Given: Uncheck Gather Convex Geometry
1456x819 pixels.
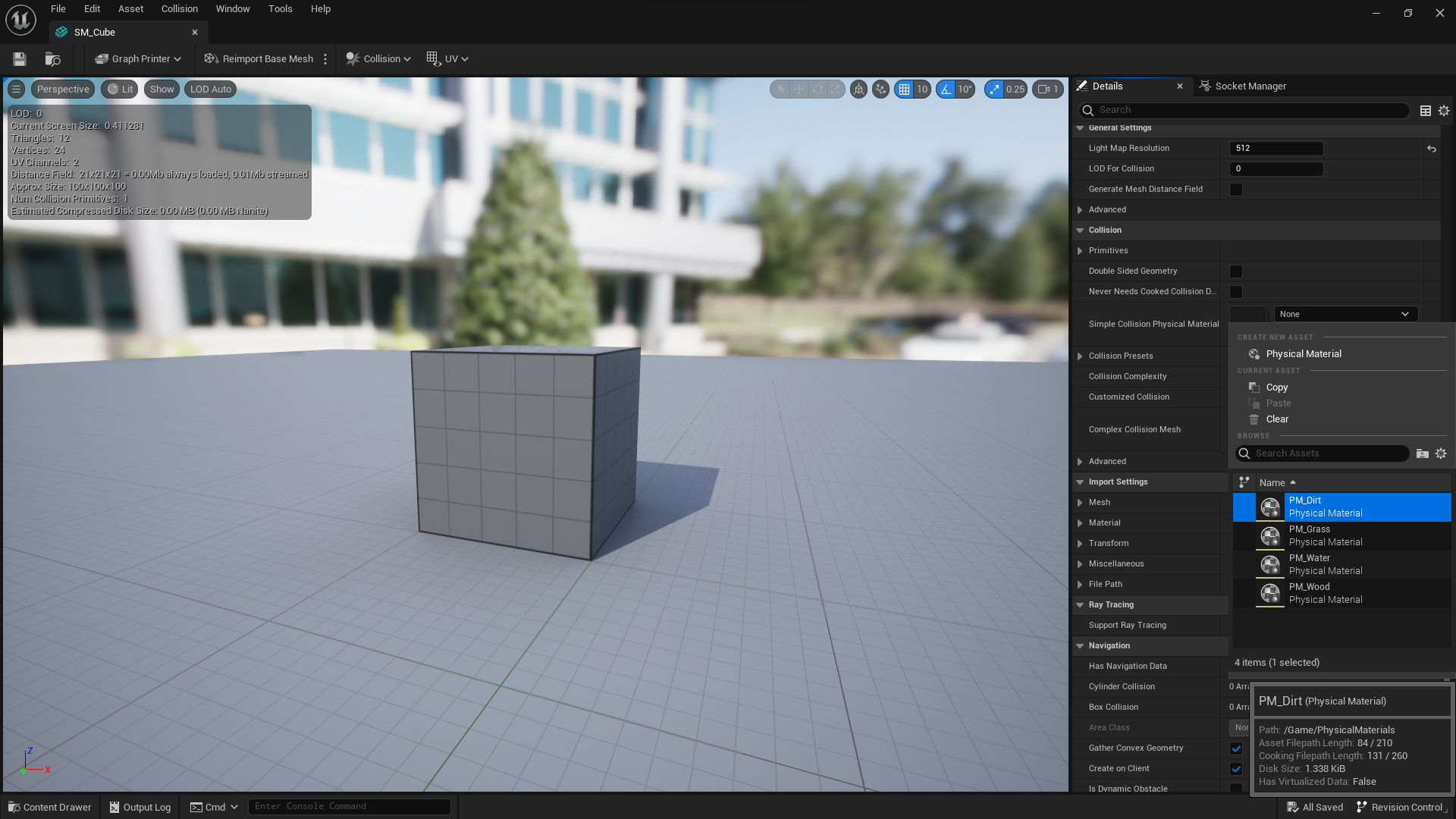Looking at the screenshot, I should (1236, 748).
